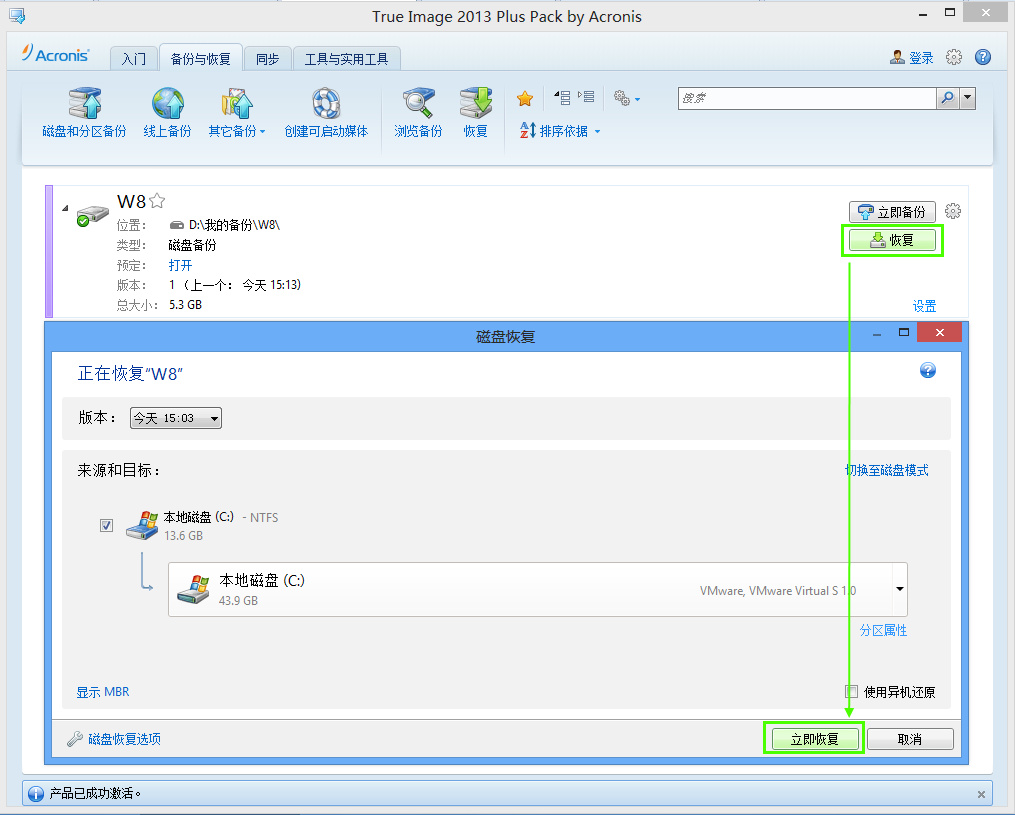1015x815 pixels.
Task: Click in the search field
Action: pyautogui.click(x=807, y=98)
